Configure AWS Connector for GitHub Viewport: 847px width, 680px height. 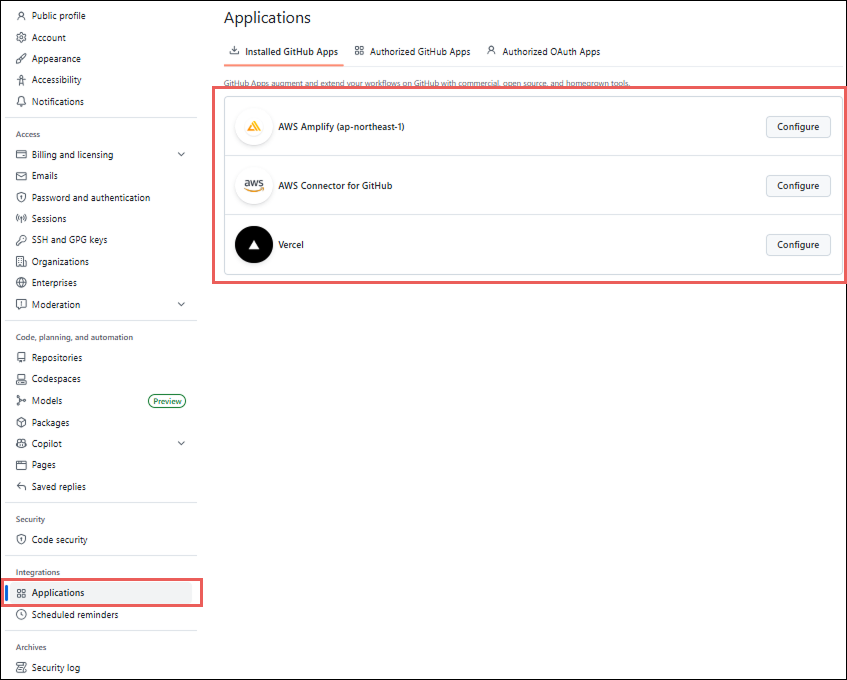(797, 186)
